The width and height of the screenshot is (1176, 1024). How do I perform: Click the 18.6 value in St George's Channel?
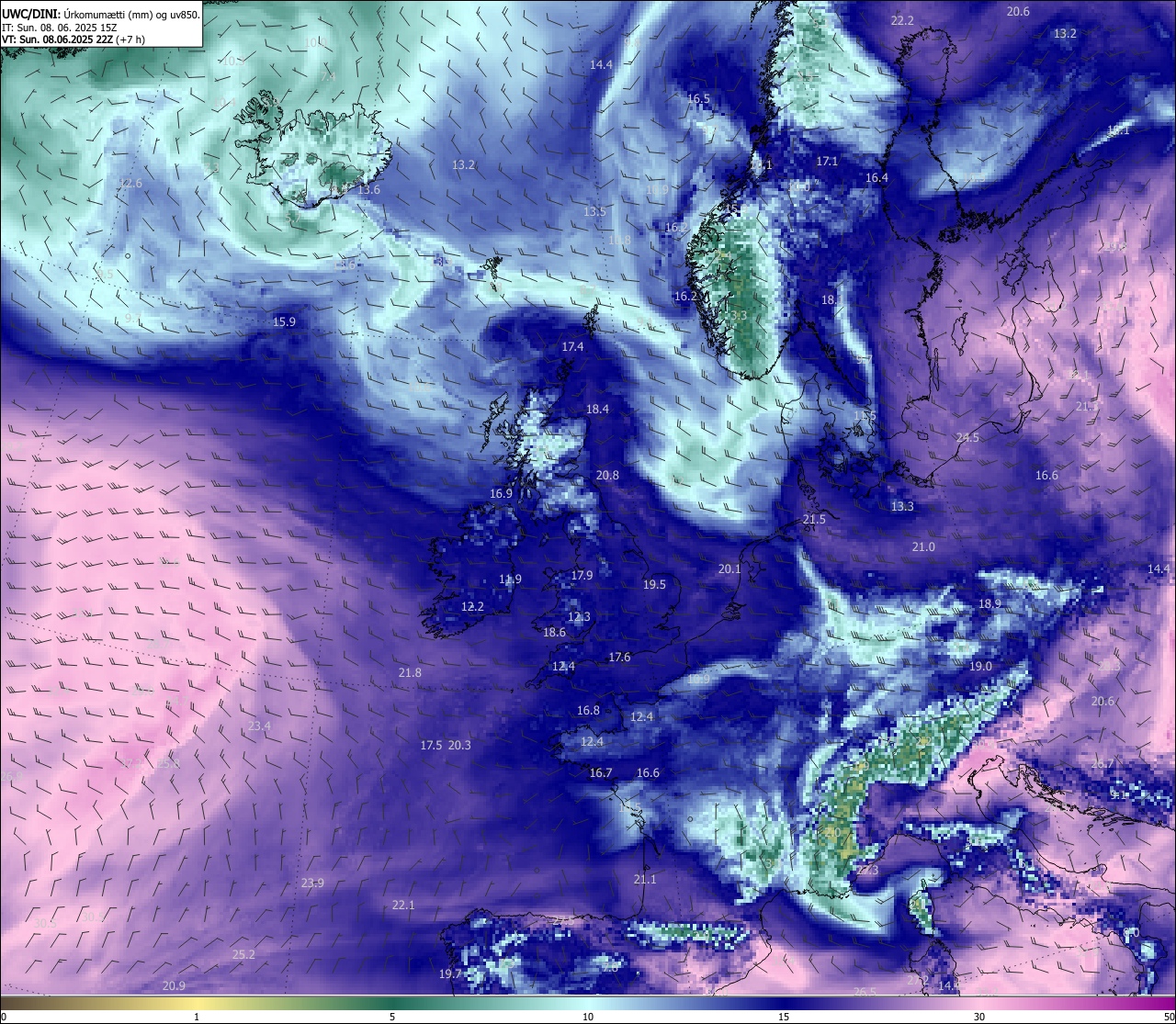pyautogui.click(x=554, y=632)
